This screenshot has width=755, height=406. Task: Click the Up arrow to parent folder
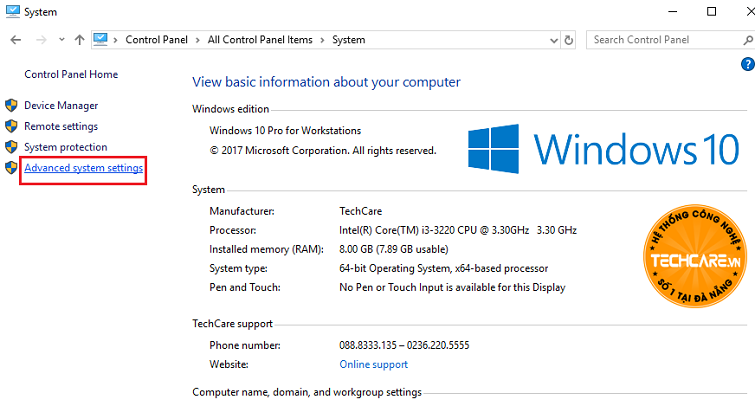[79, 40]
